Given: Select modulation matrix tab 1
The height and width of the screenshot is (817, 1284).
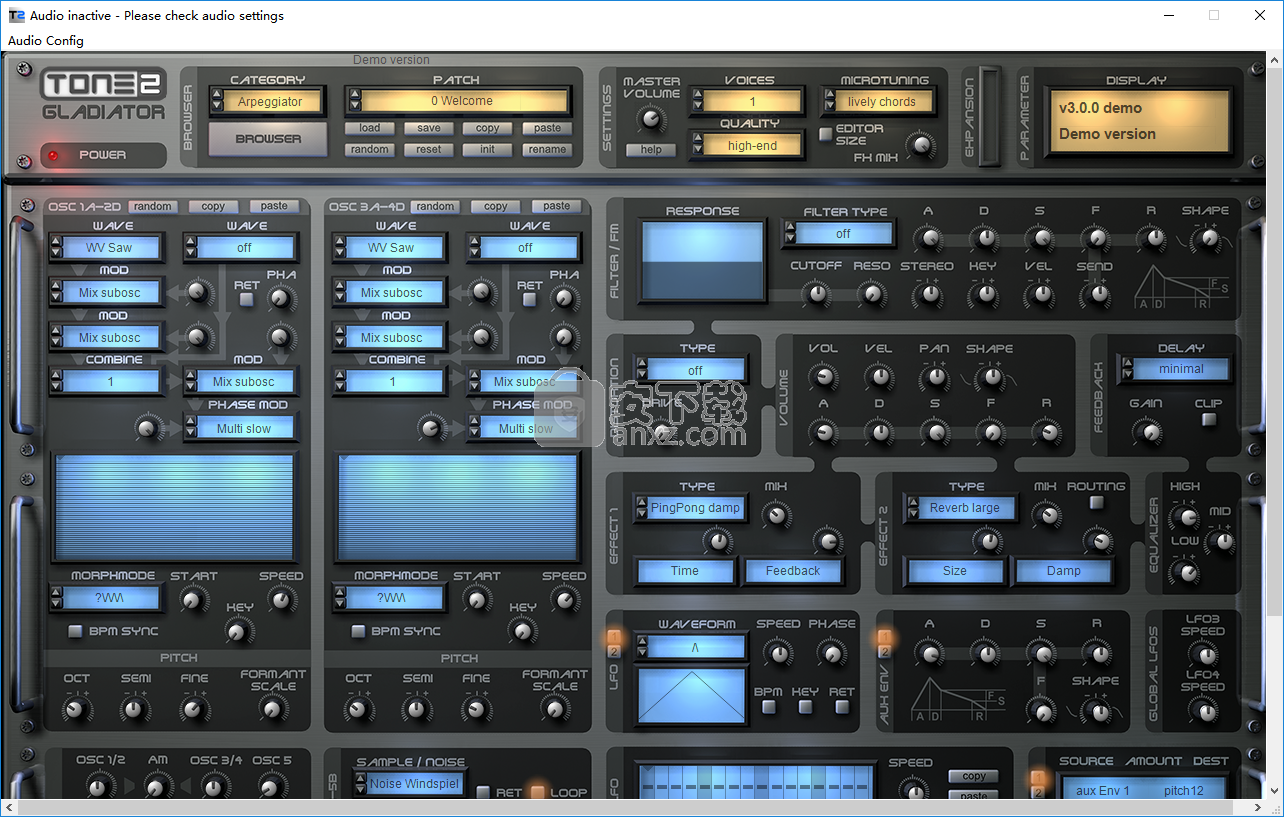Looking at the screenshot, I should pyautogui.click(x=1038, y=777).
